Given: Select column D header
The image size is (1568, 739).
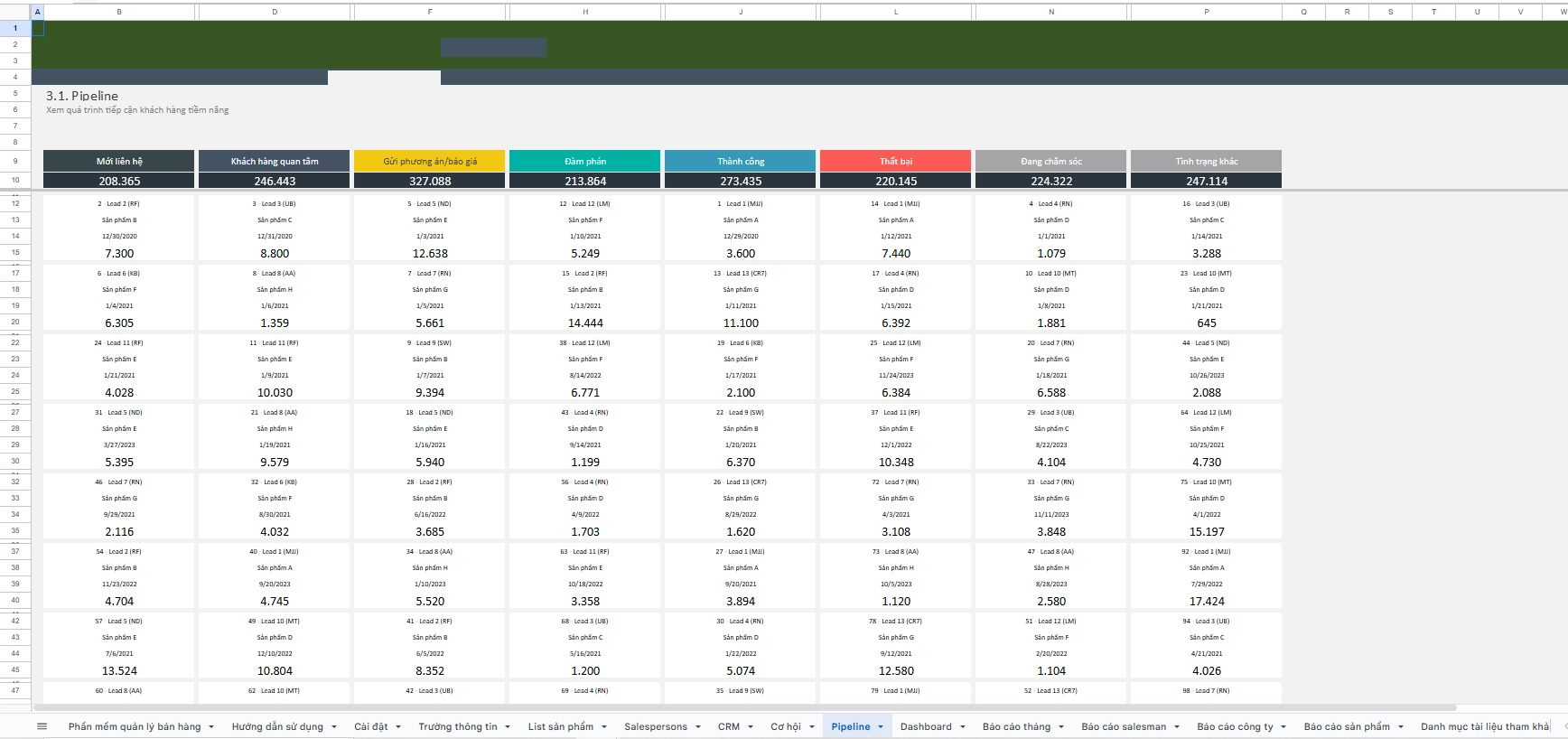Looking at the screenshot, I should 275,12.
